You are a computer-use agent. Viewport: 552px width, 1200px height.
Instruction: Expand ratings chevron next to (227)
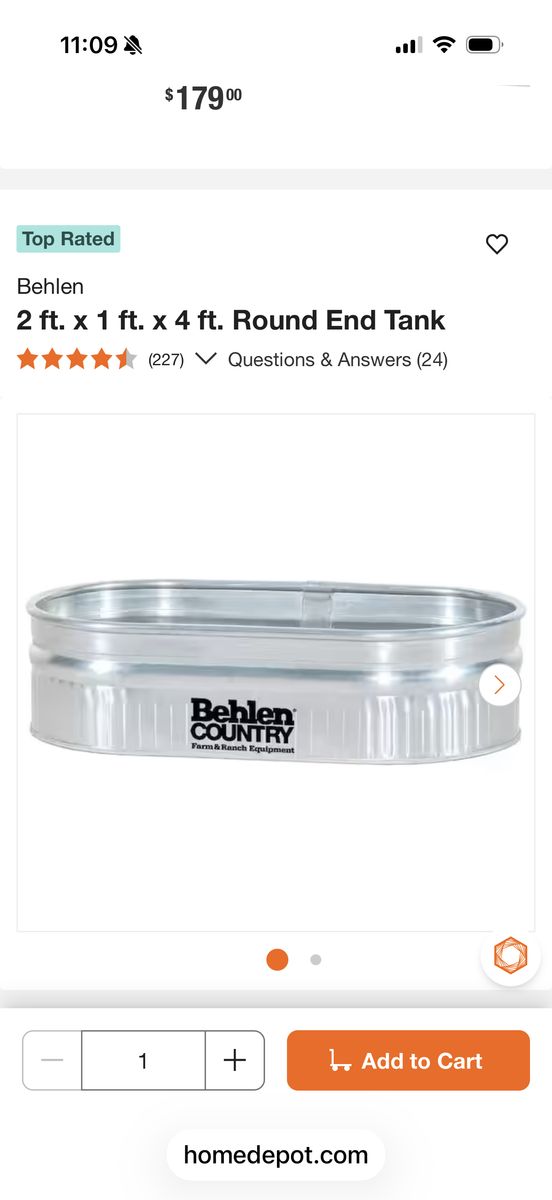(x=206, y=359)
